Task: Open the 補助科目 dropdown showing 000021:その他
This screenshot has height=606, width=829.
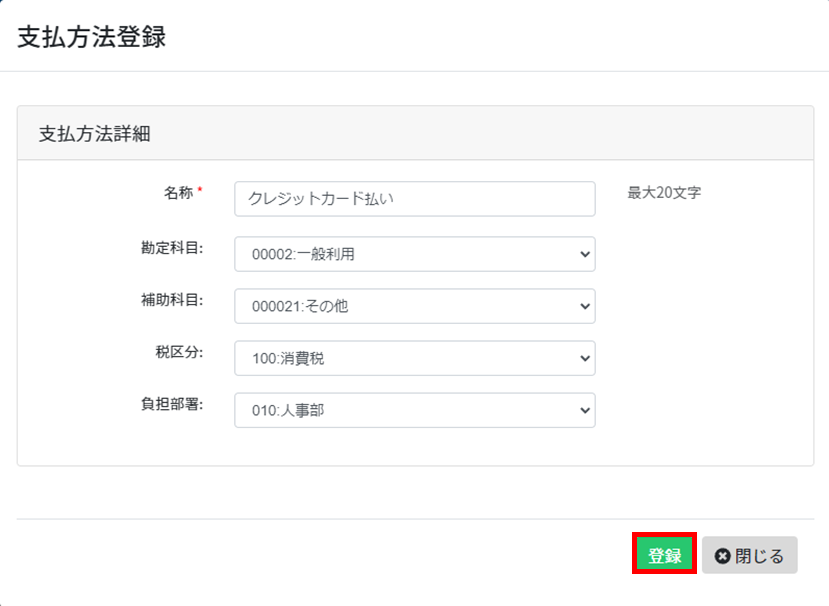Action: [x=415, y=306]
